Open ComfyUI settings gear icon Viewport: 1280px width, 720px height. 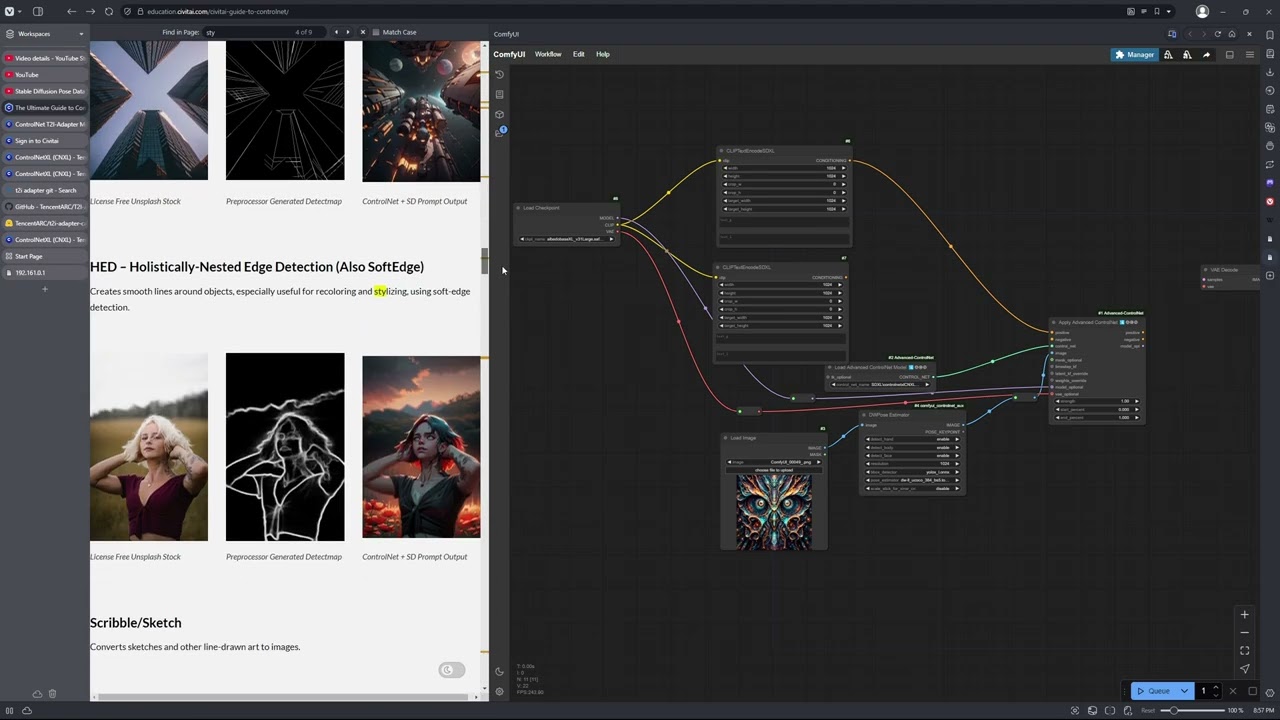pyautogui.click(x=500, y=691)
